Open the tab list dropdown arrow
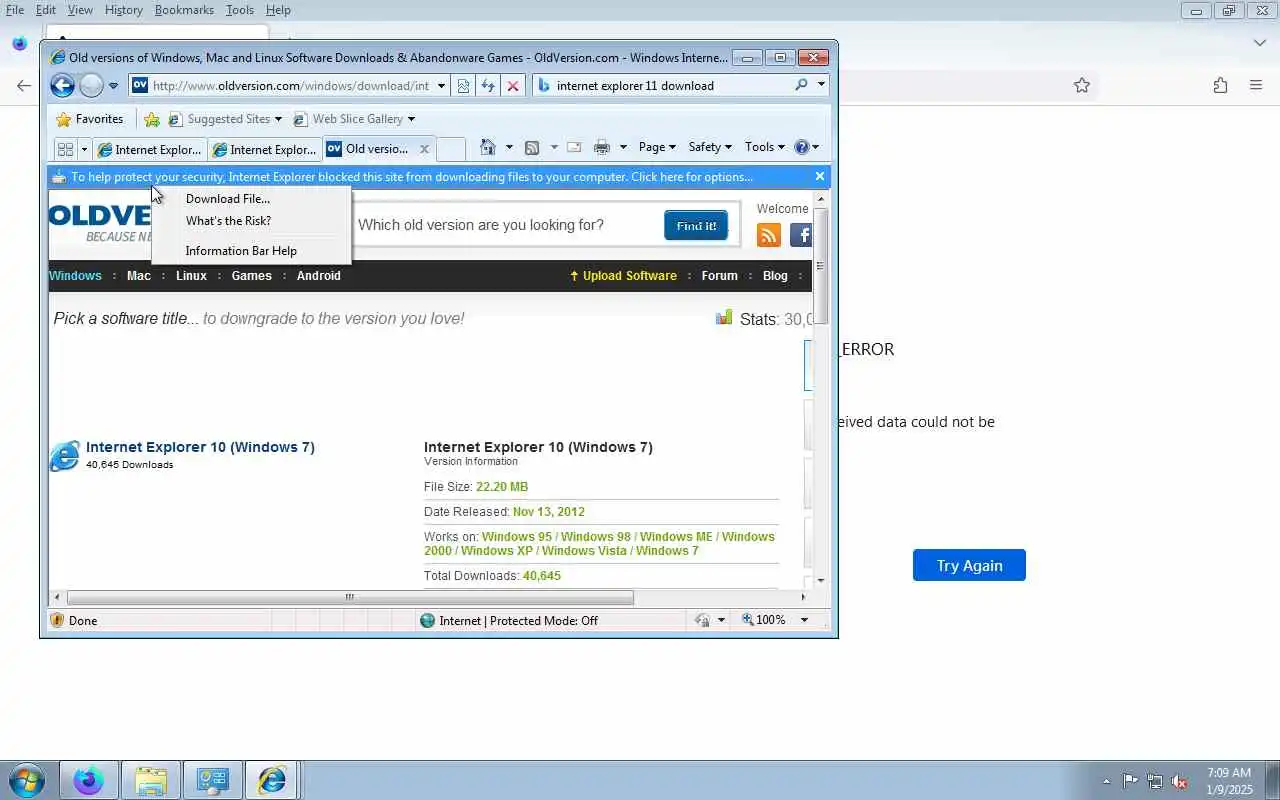The width and height of the screenshot is (1280, 800). click(x=84, y=149)
